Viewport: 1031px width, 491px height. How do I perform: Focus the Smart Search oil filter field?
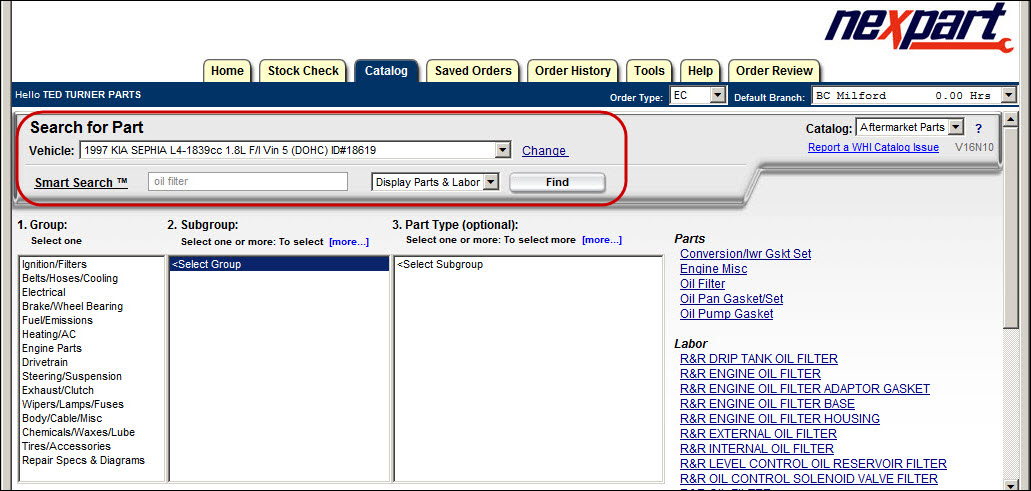(247, 181)
